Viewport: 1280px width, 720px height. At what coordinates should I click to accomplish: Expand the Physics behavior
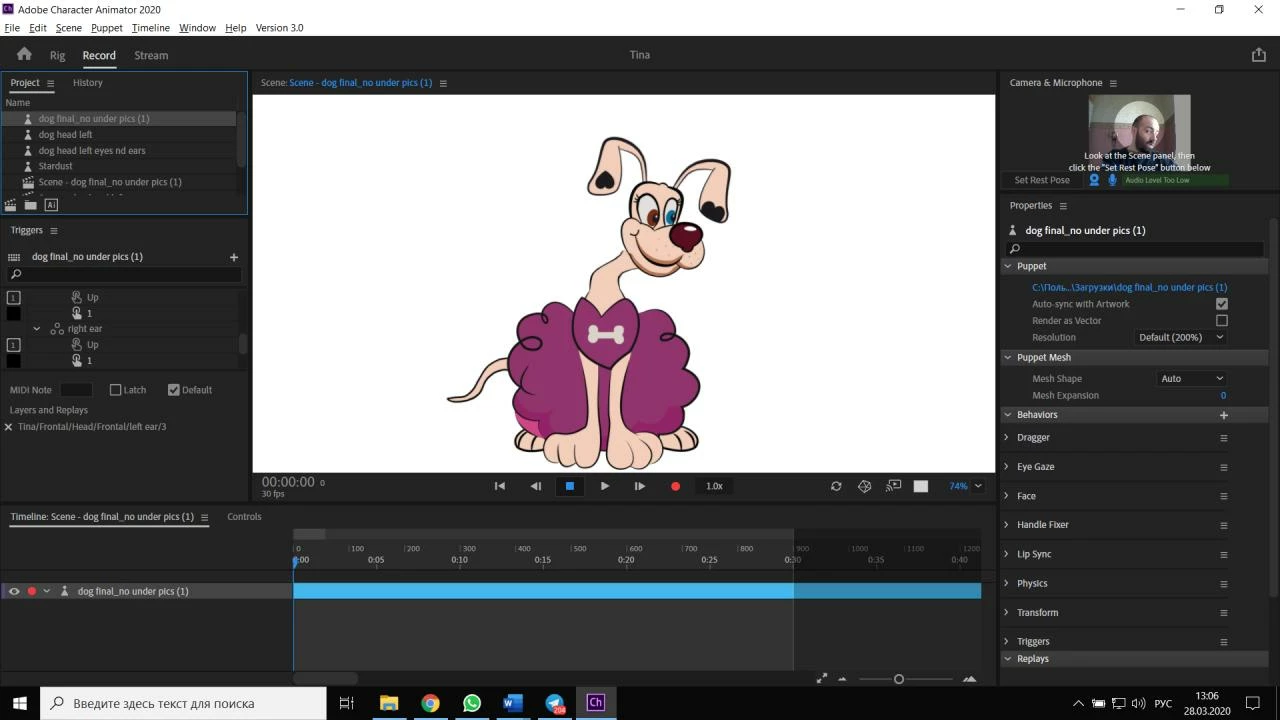pos(1007,584)
